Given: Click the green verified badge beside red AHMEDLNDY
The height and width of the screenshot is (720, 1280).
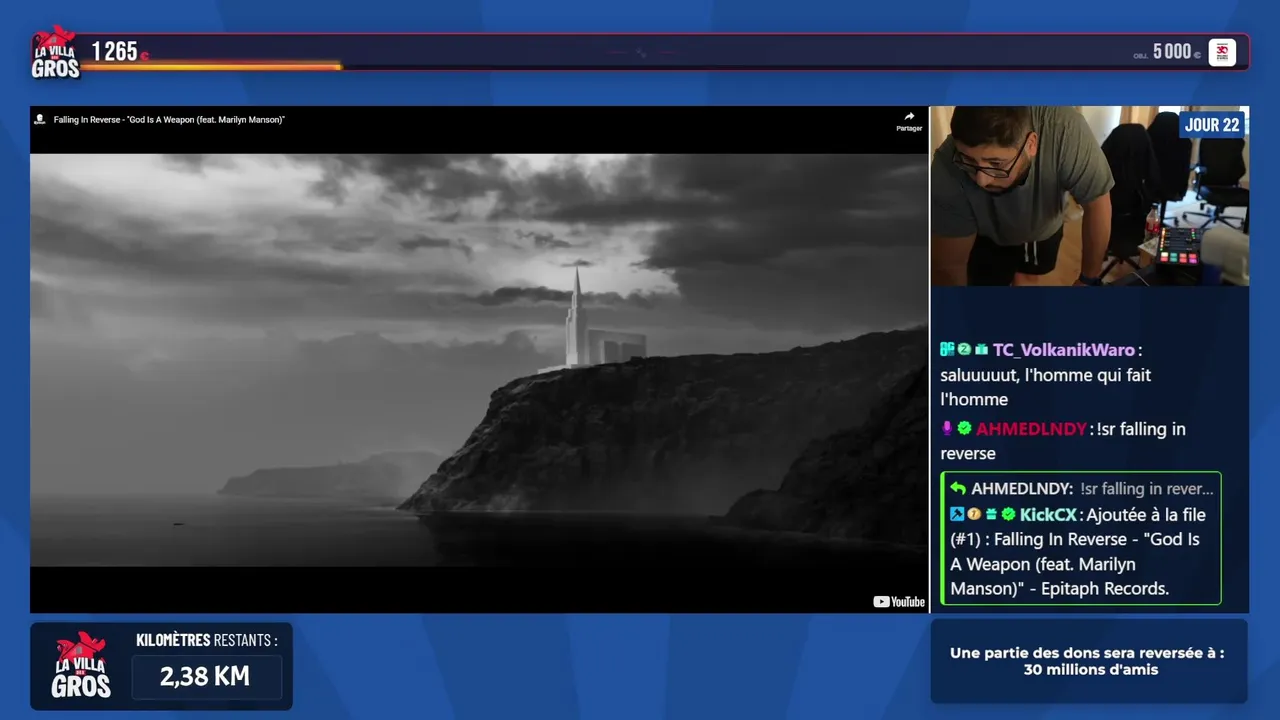Looking at the screenshot, I should point(964,429).
